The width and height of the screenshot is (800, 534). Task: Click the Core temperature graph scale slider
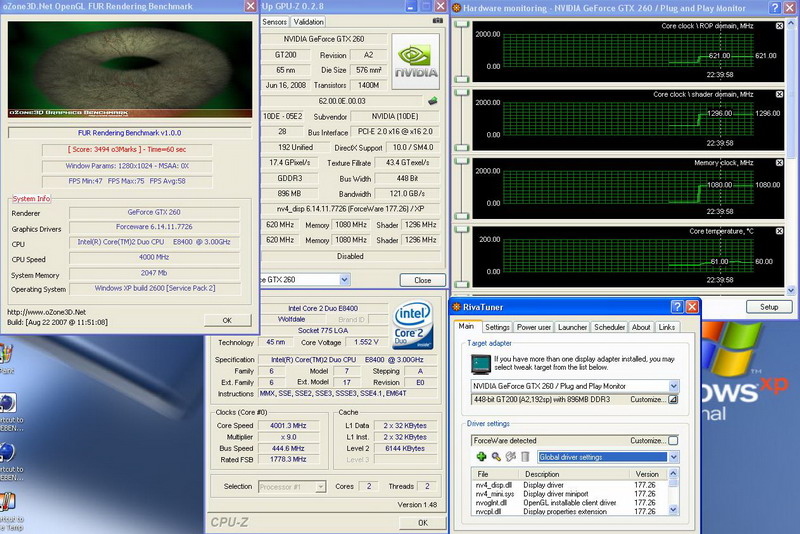point(461,257)
